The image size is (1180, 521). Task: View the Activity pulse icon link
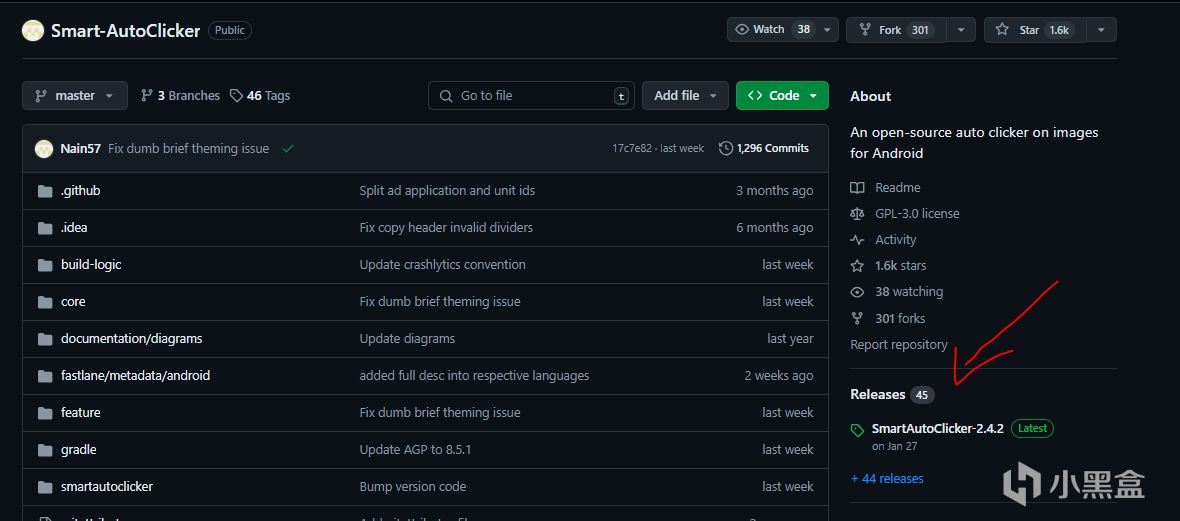pos(857,240)
